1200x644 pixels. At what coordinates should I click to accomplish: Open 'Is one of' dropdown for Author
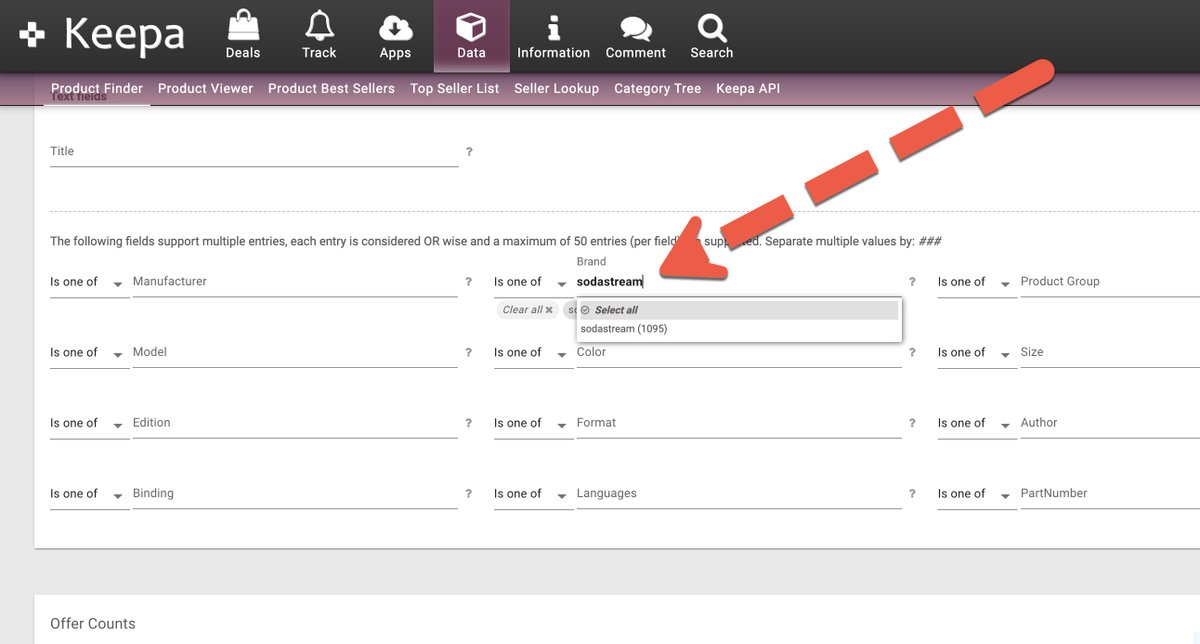[x=977, y=424]
